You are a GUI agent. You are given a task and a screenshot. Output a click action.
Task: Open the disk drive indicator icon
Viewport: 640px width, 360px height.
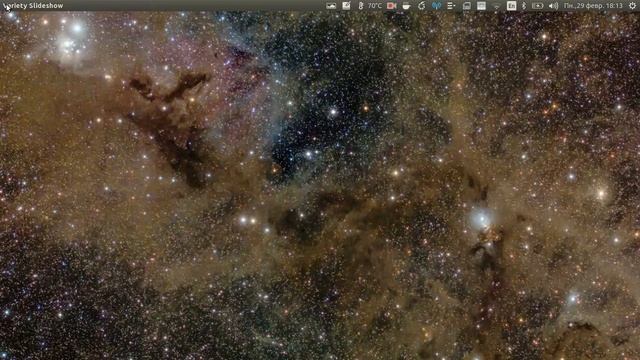(x=467, y=6)
